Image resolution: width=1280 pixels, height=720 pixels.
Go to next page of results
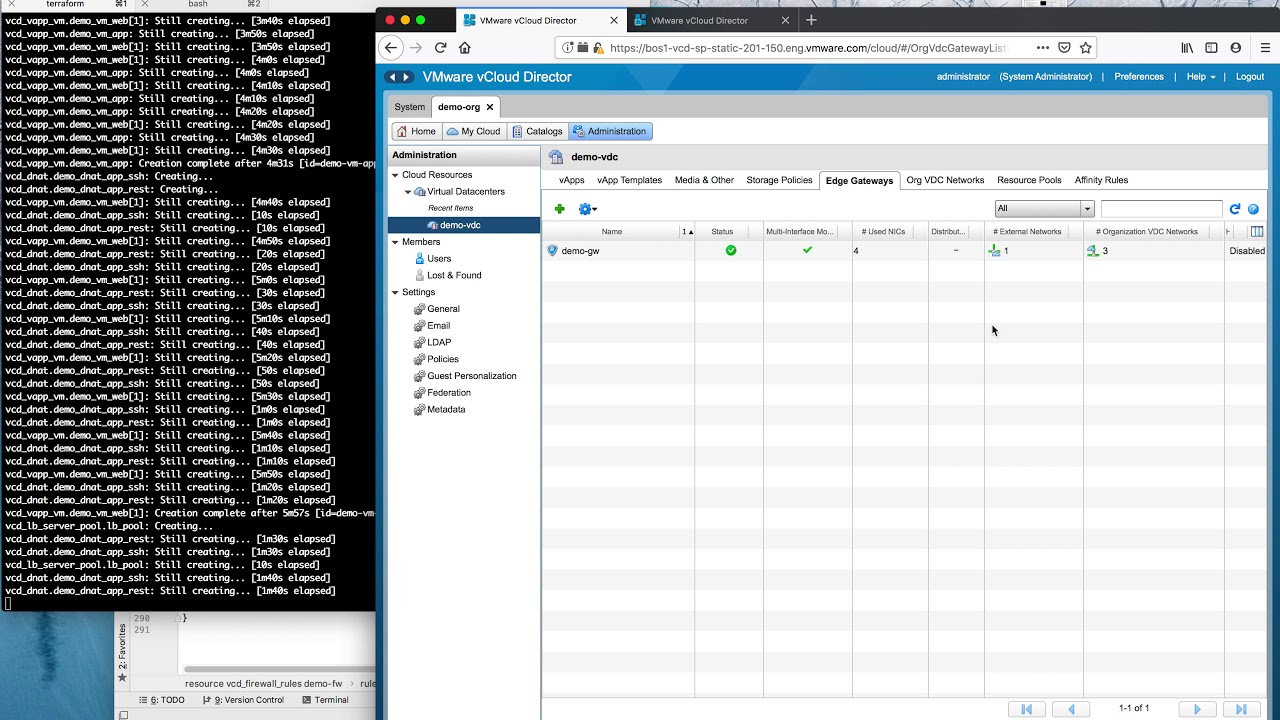pos(1197,709)
